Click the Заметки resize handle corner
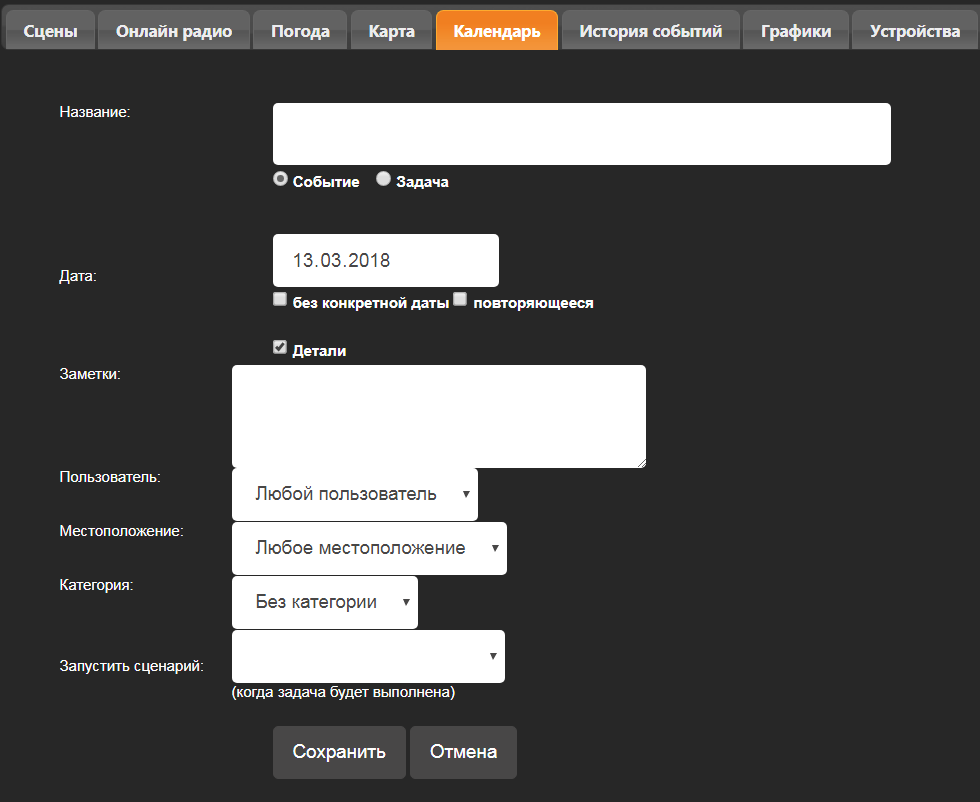Image resolution: width=980 pixels, height=802 pixels. pyautogui.click(x=642, y=464)
